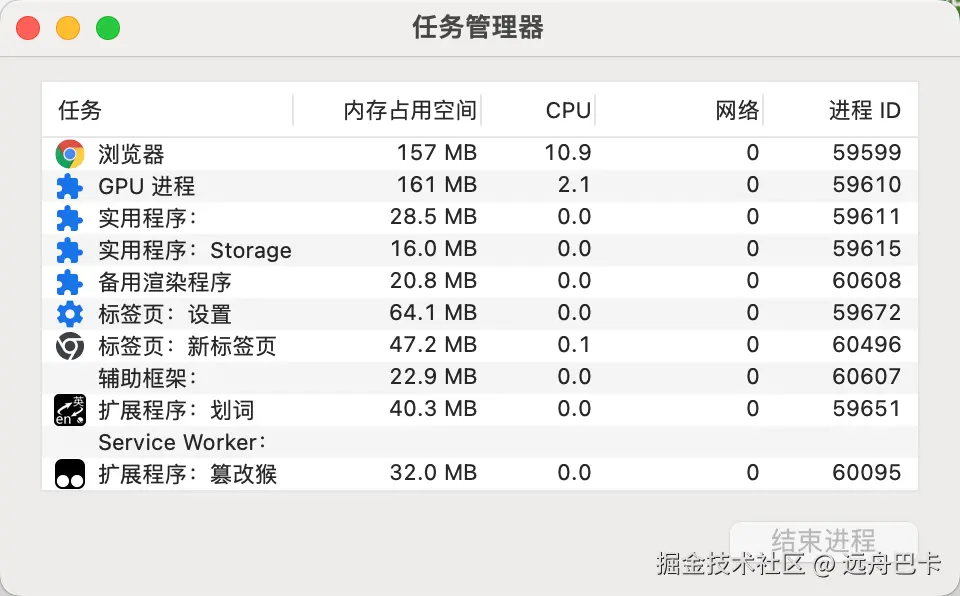Sort processes by CPU column header

point(568,110)
